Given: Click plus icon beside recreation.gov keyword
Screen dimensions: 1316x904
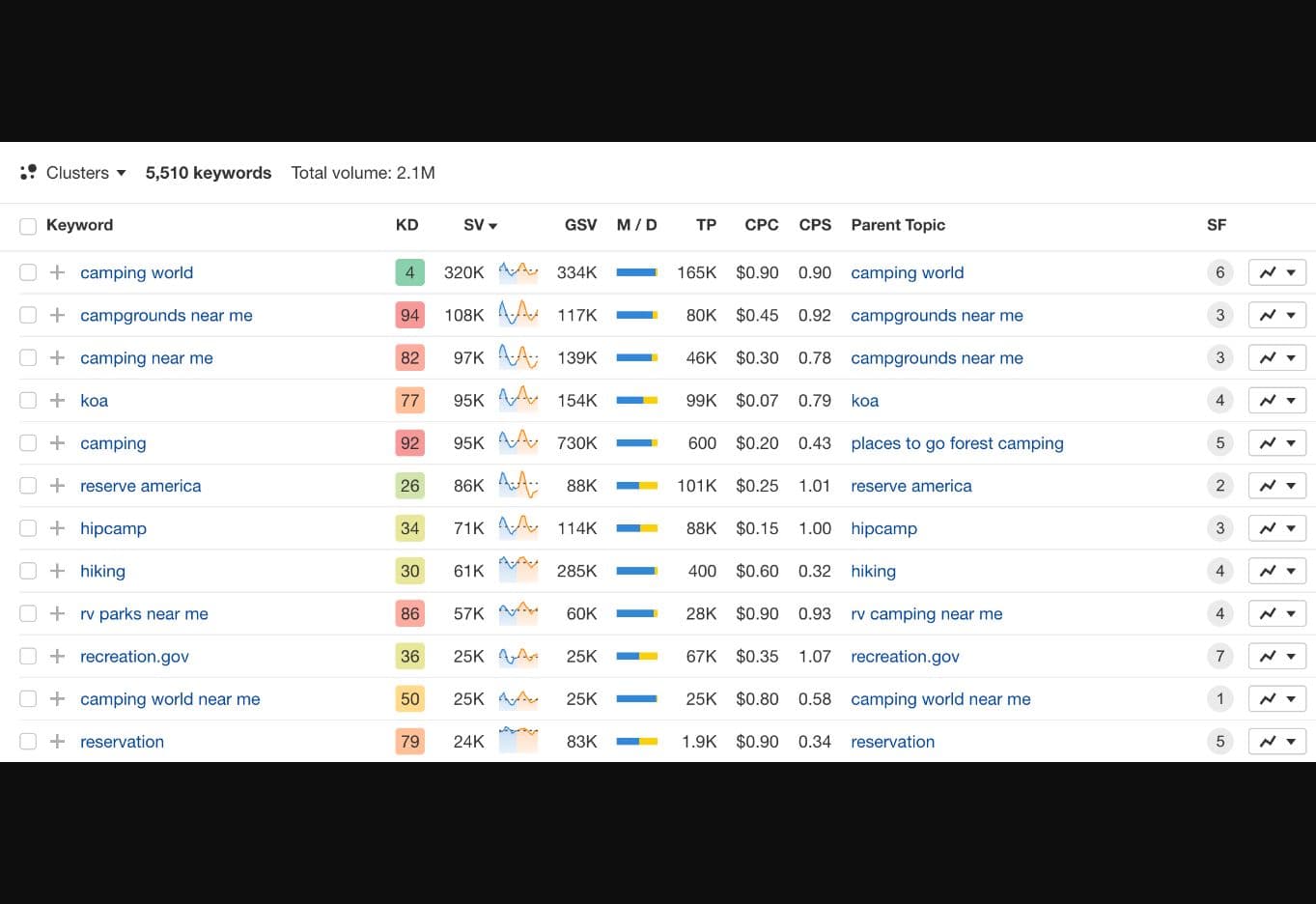Looking at the screenshot, I should 57,656.
